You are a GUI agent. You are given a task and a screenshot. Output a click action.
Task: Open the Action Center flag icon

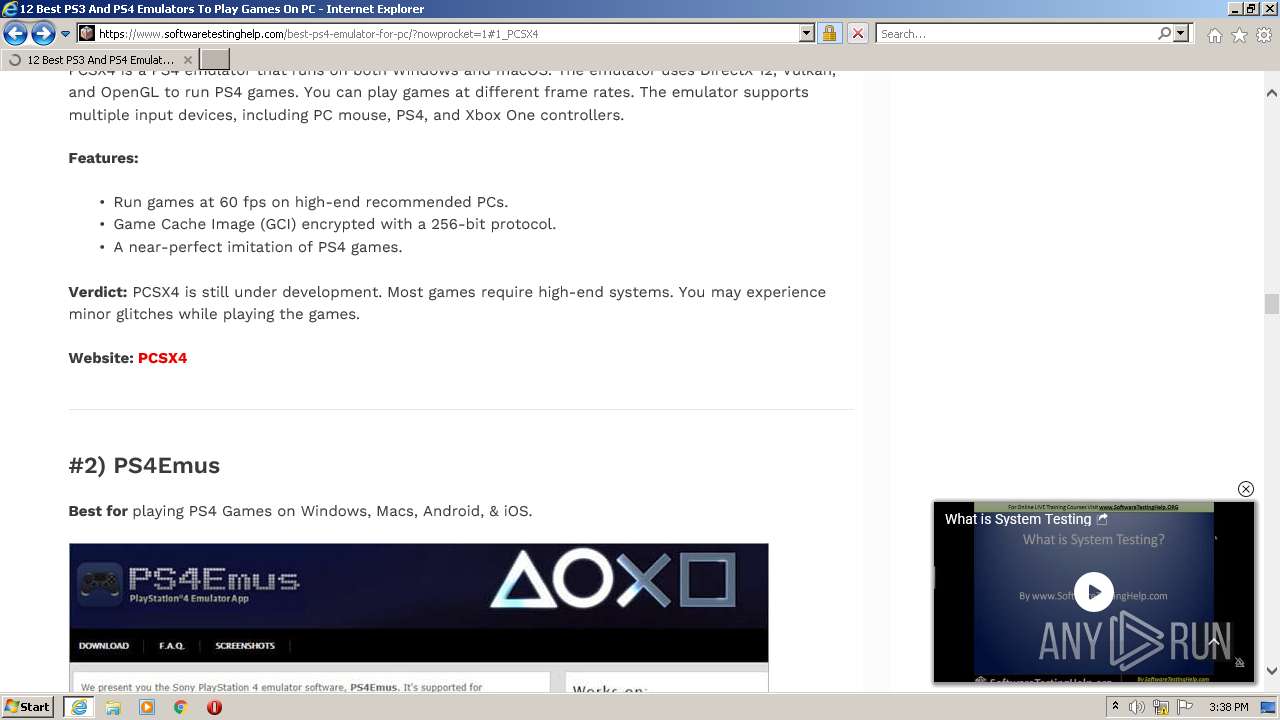point(1183,707)
